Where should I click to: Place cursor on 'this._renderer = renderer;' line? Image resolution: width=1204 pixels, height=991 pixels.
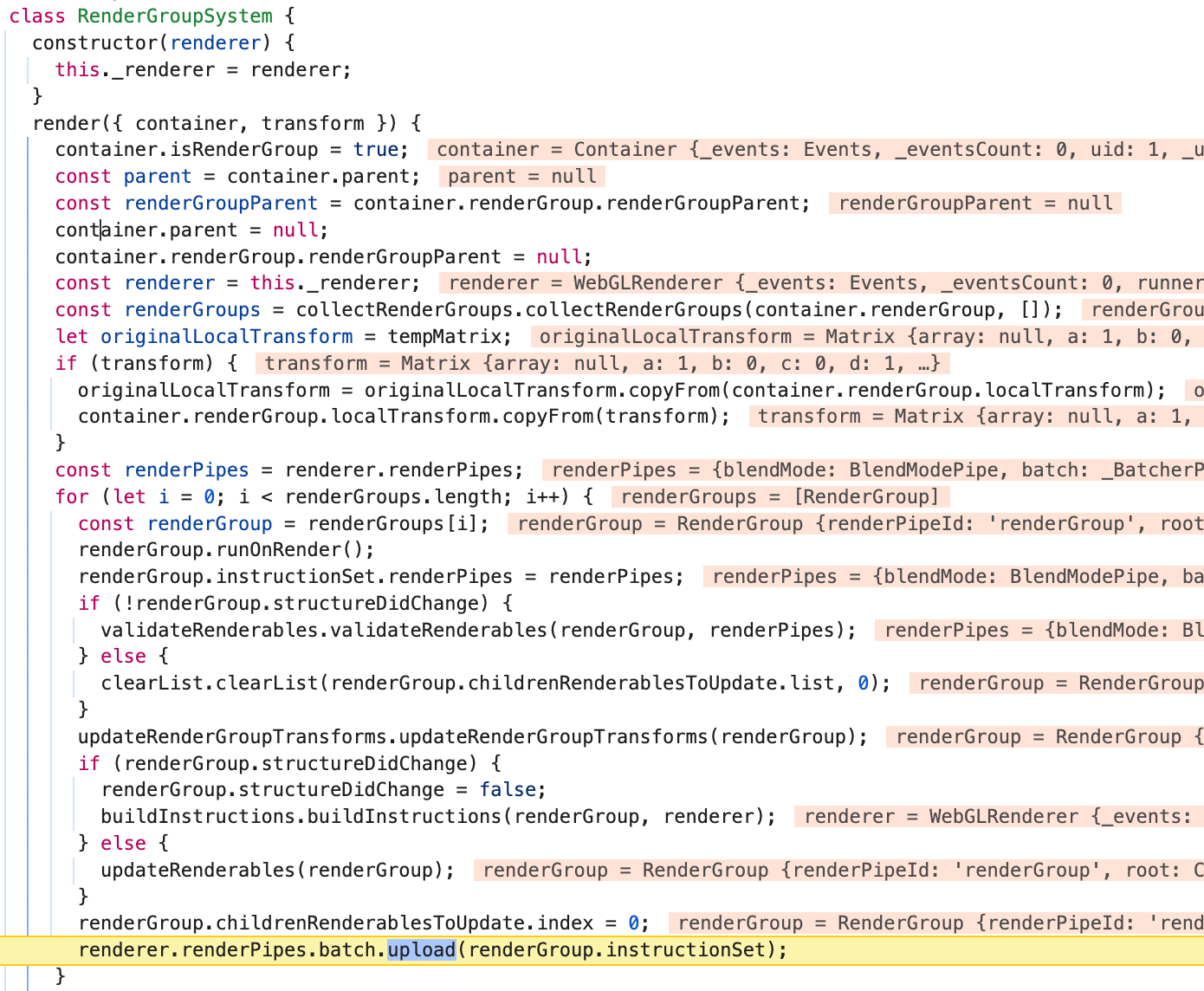point(204,69)
